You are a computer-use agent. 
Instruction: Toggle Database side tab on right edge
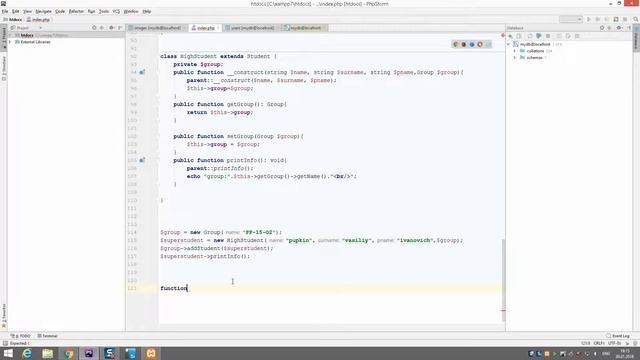tap(636, 37)
